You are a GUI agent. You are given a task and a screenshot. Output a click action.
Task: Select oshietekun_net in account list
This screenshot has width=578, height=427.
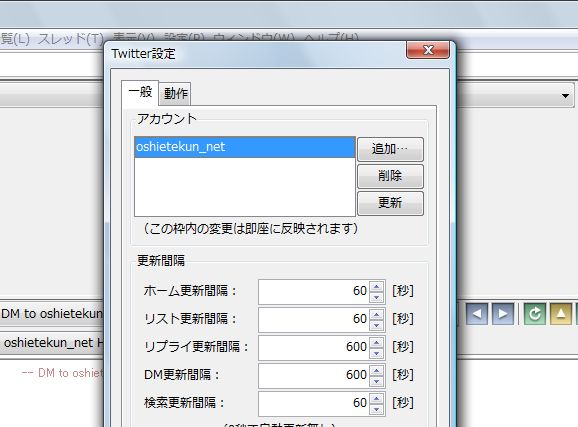point(245,147)
